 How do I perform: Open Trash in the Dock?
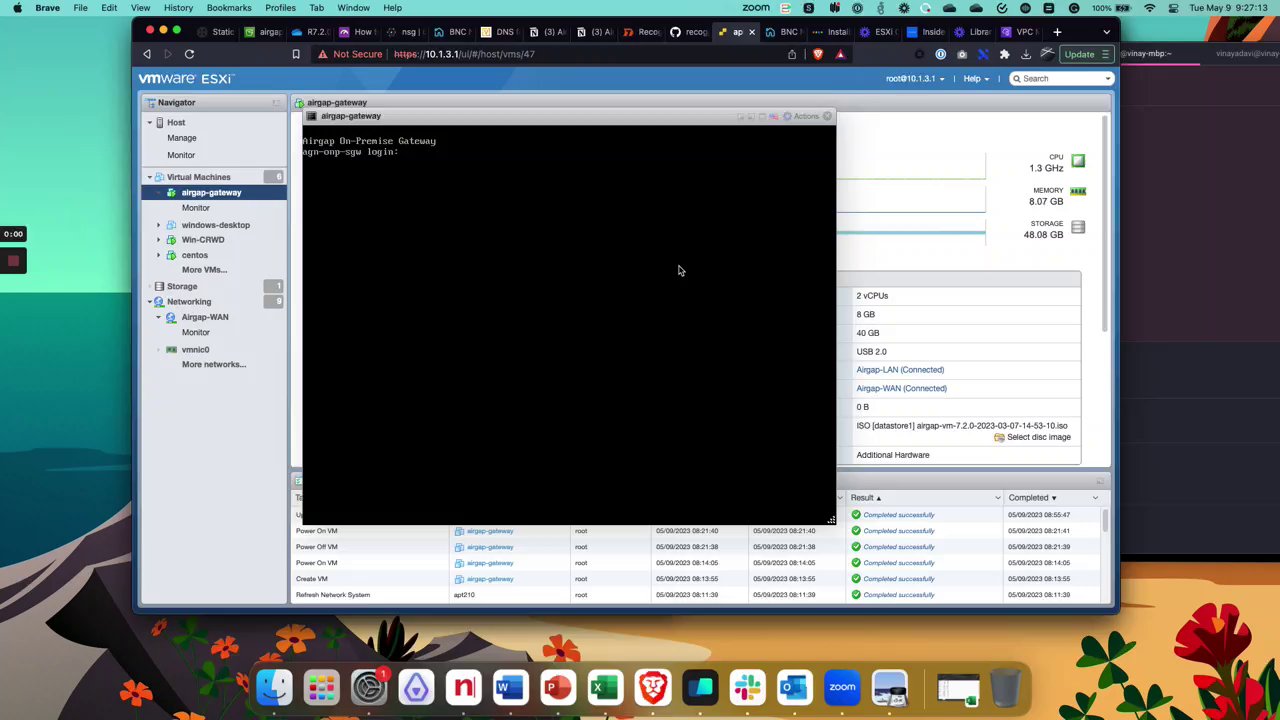pyautogui.click(x=1005, y=687)
